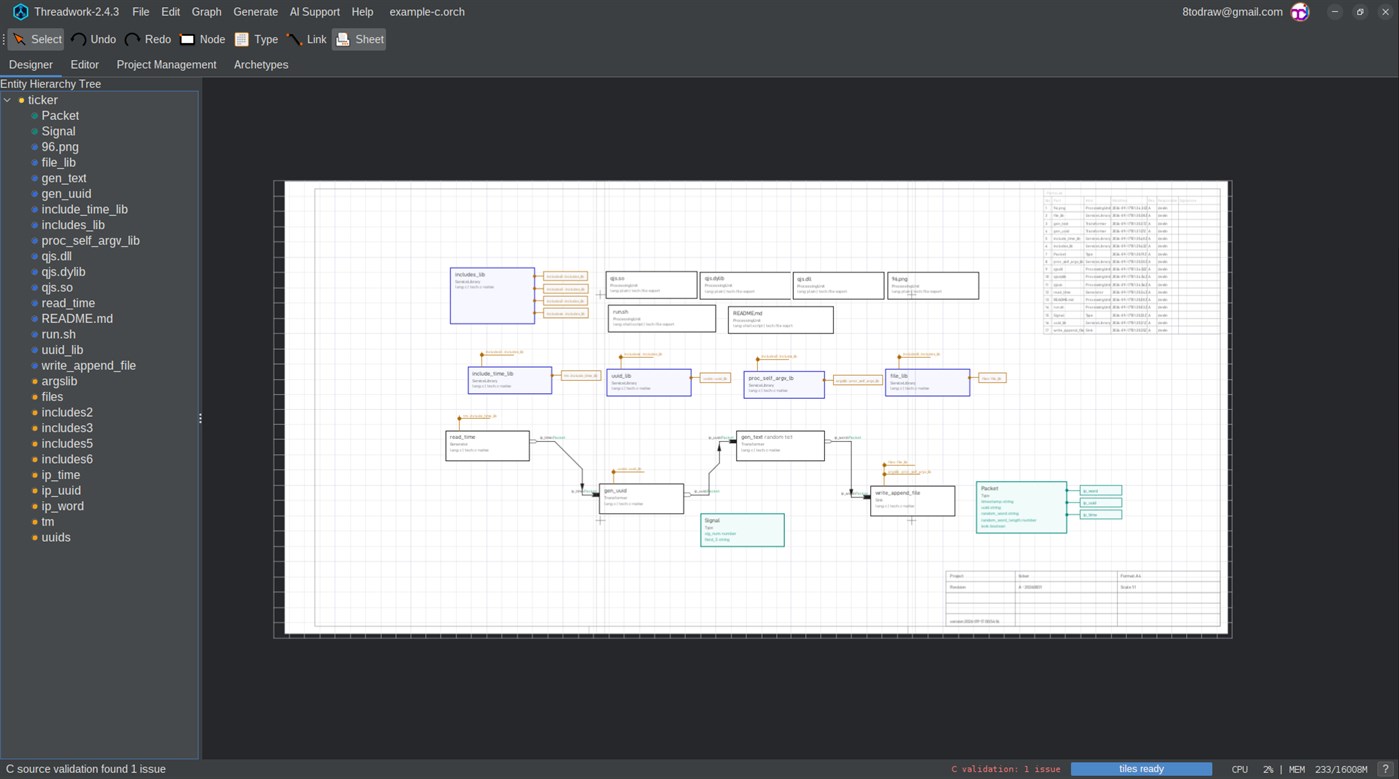Open the Help menu
This screenshot has height=779, width=1399.
click(362, 12)
